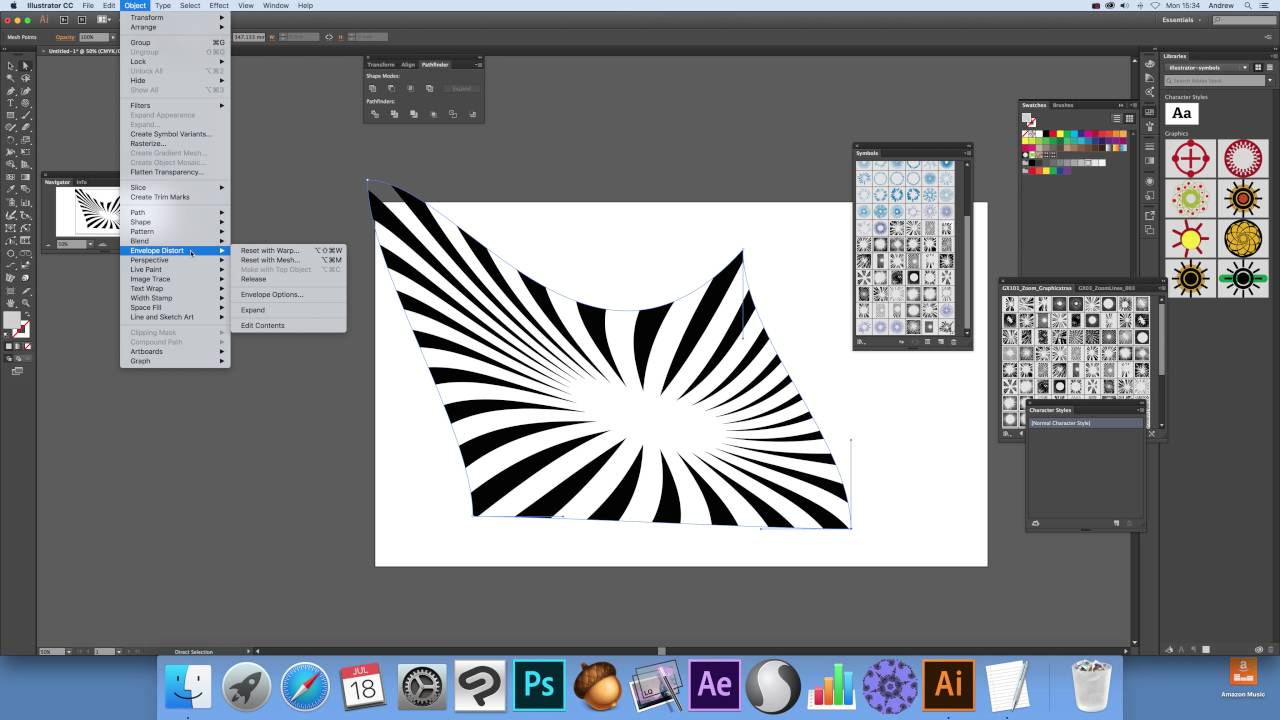Open the Navigator zoom percentage dropdown
The image size is (1280, 720).
(89, 244)
